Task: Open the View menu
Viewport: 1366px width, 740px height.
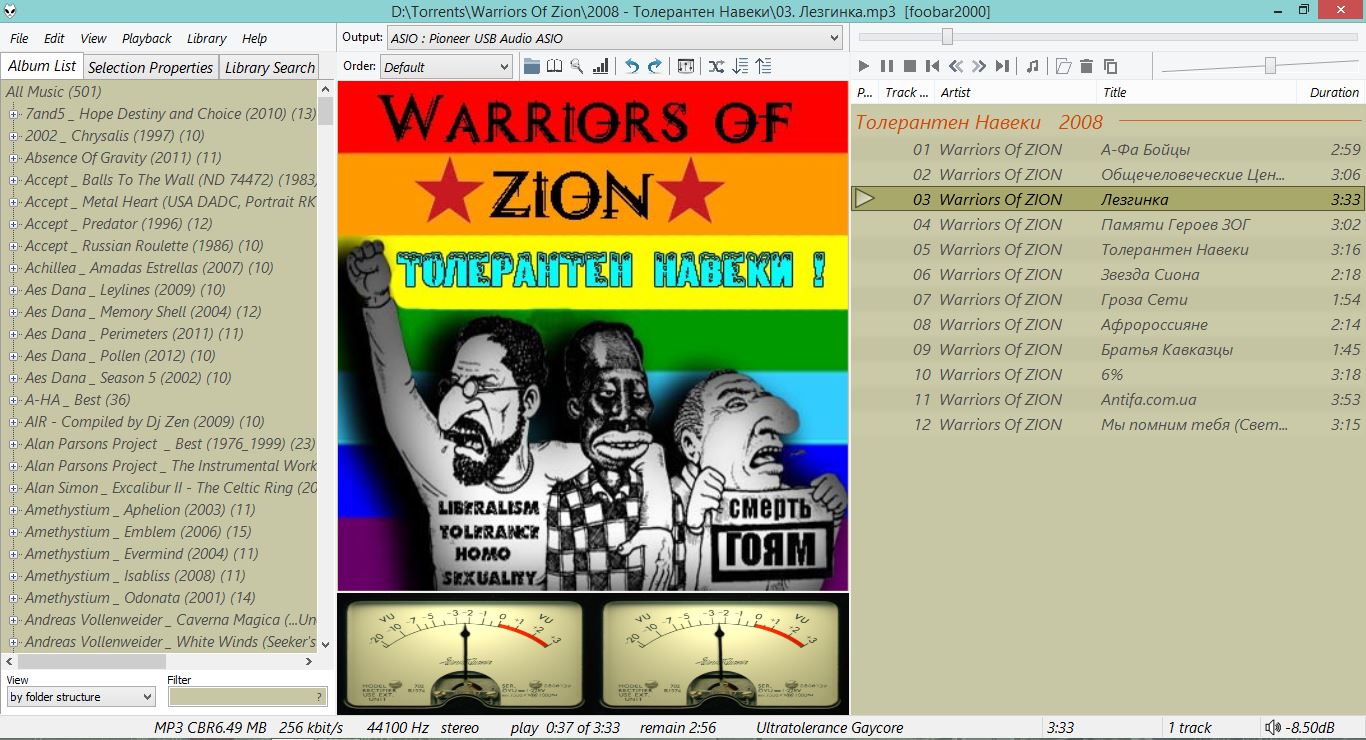Action: pos(93,38)
